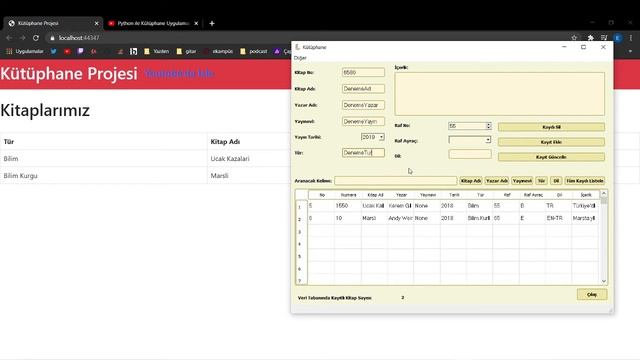Click the Aranacak Kelime search field
The height and width of the screenshot is (360, 640).
coord(395,180)
